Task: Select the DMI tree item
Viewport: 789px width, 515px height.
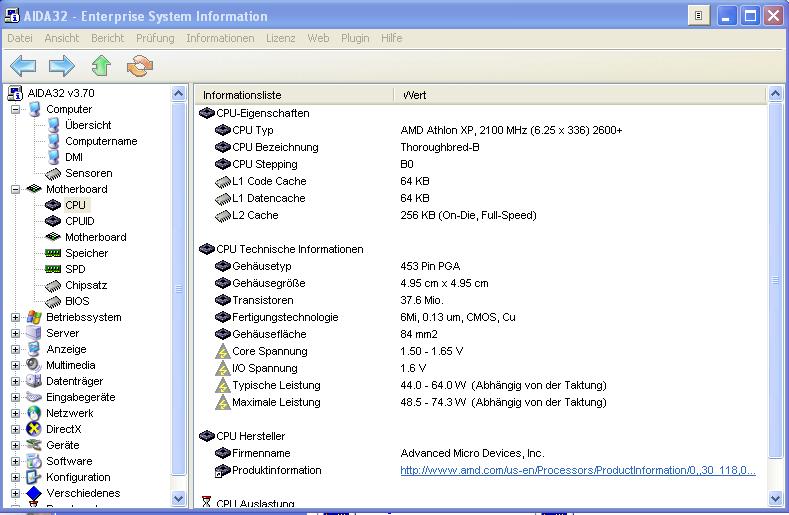Action: coord(73,157)
